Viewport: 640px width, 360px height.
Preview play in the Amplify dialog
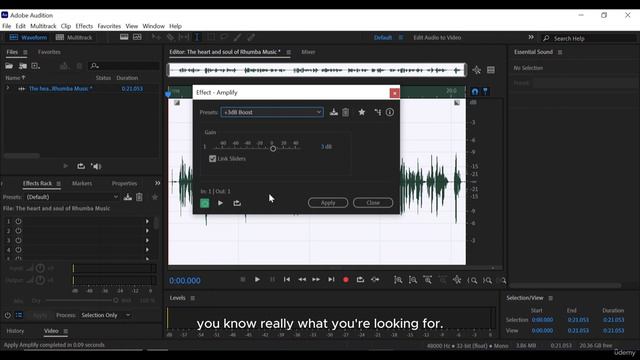(x=220, y=203)
